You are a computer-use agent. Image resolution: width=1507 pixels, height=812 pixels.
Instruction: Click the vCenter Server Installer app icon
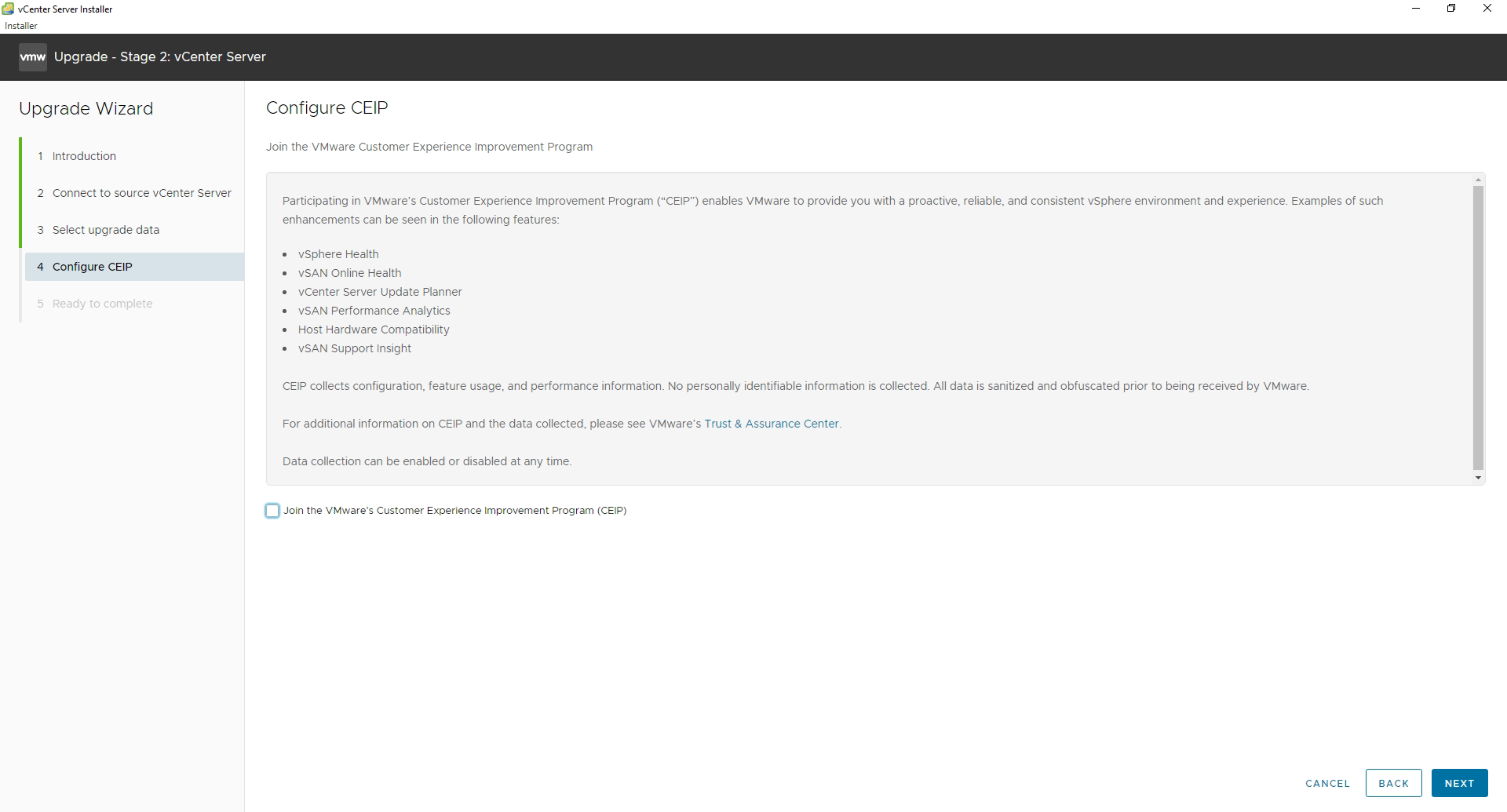point(8,9)
